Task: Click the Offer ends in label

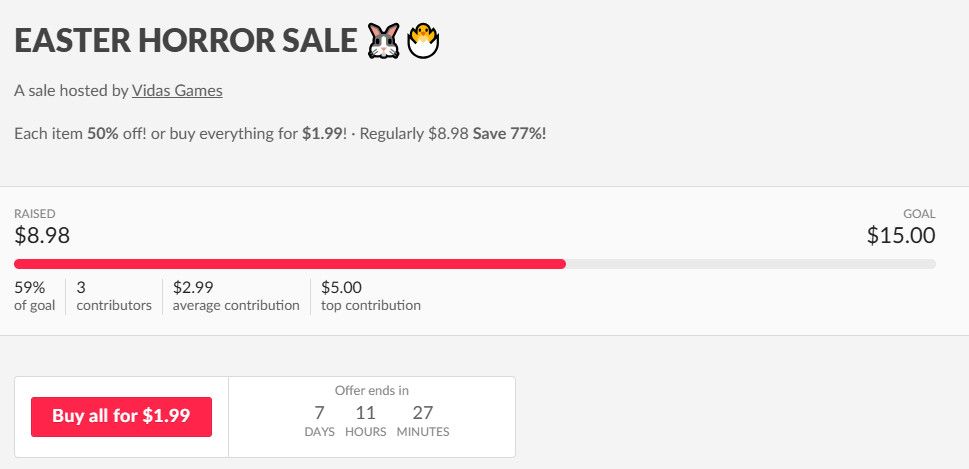Action: [x=372, y=391]
